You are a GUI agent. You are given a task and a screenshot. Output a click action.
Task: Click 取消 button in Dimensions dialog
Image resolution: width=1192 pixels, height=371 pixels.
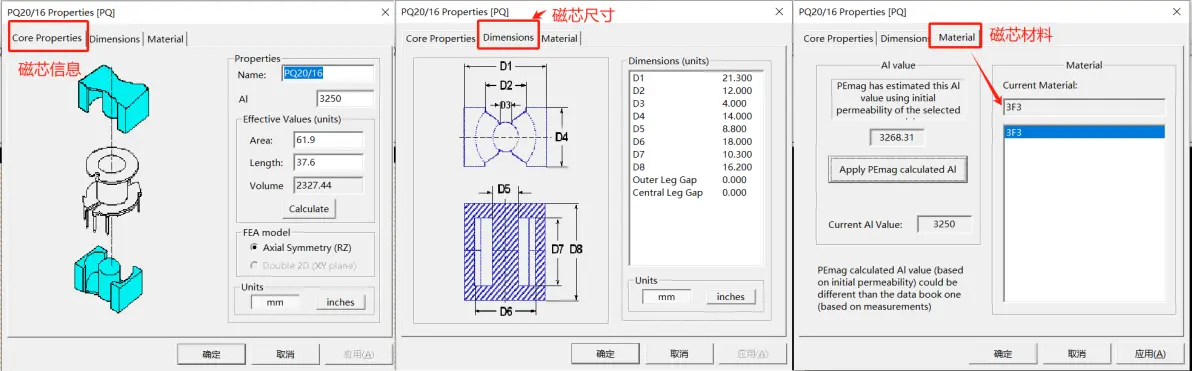pos(680,354)
